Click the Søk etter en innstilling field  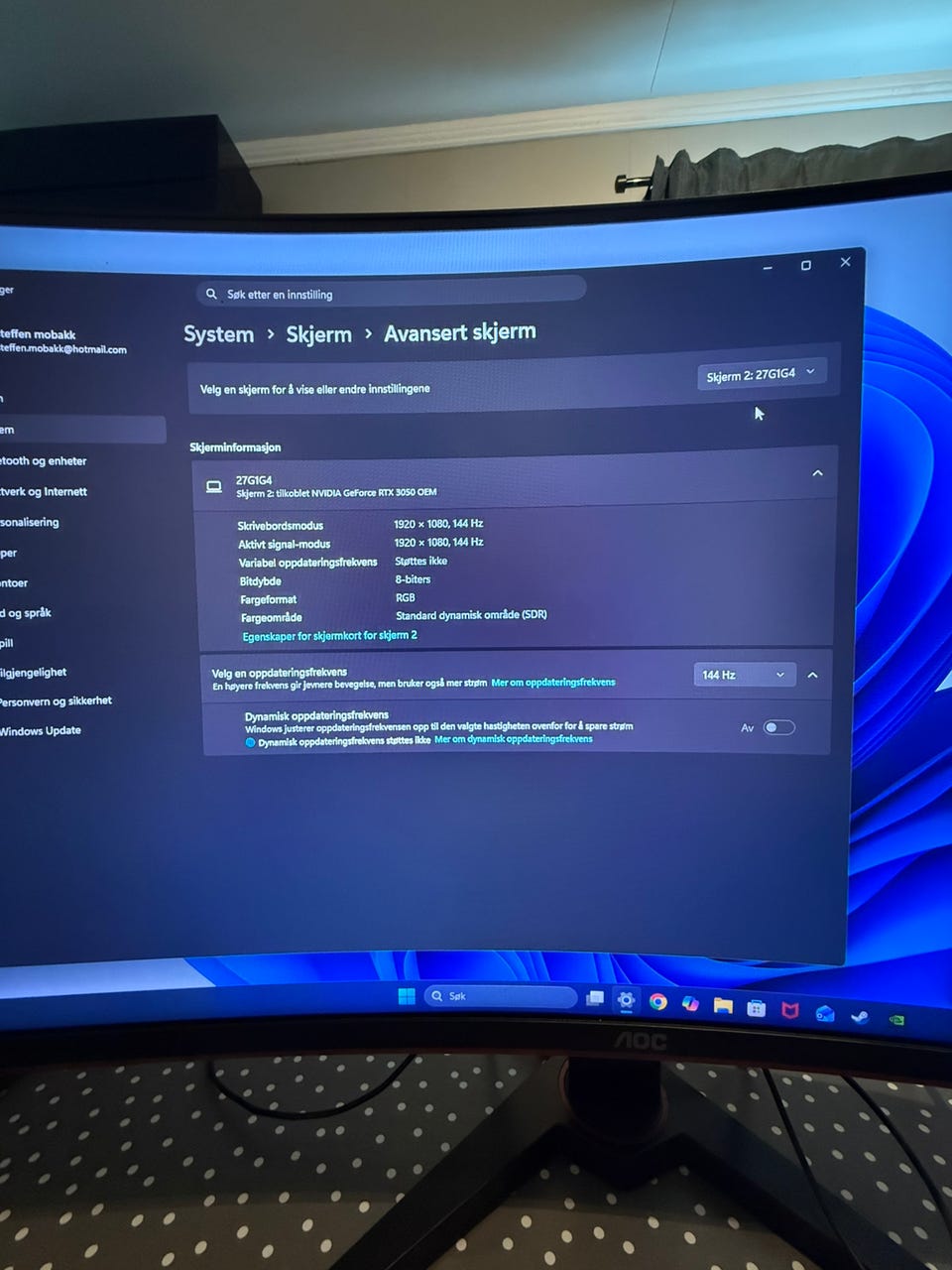pyautogui.click(x=391, y=294)
